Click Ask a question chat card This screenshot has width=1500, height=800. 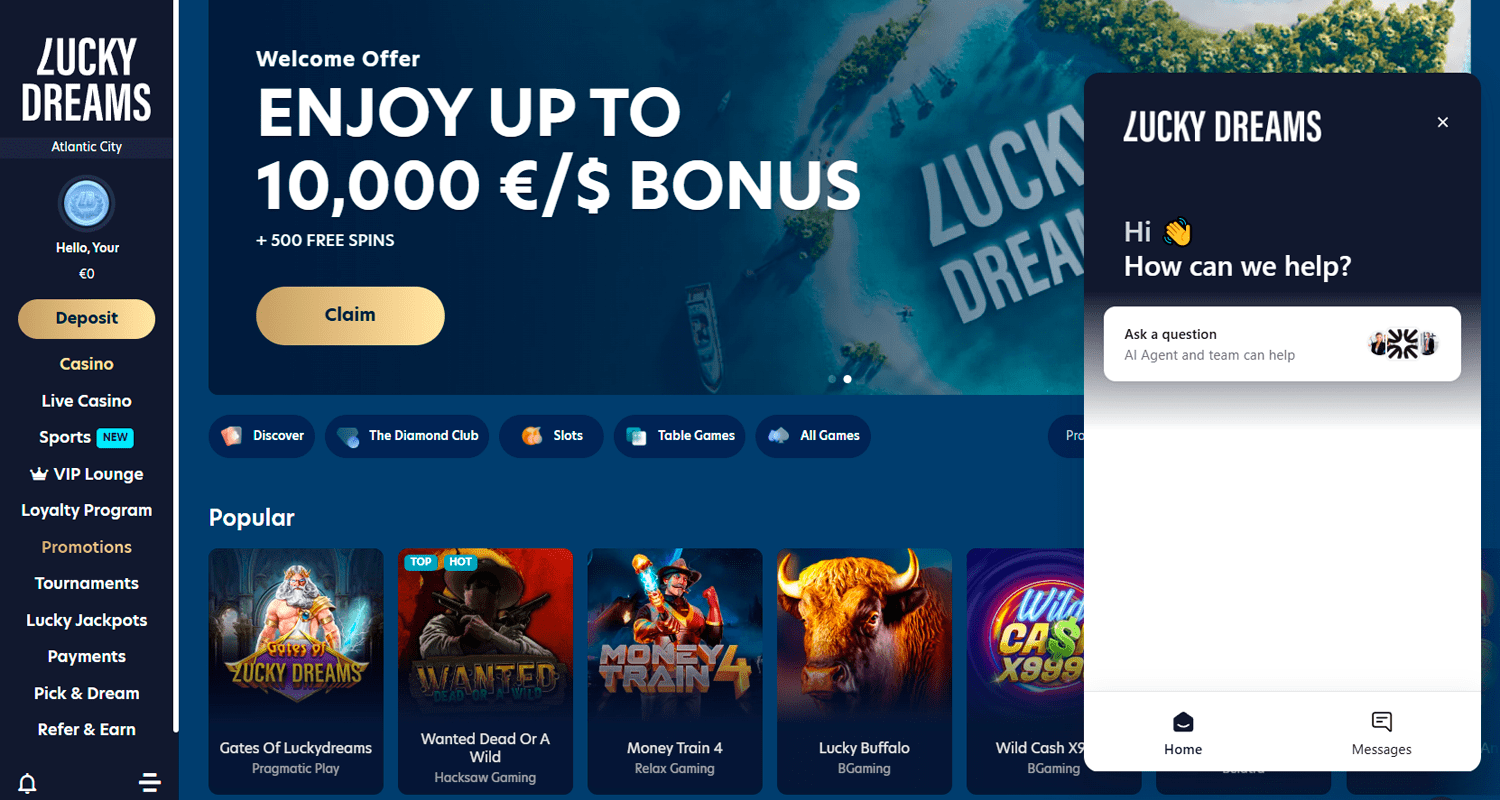pos(1282,344)
